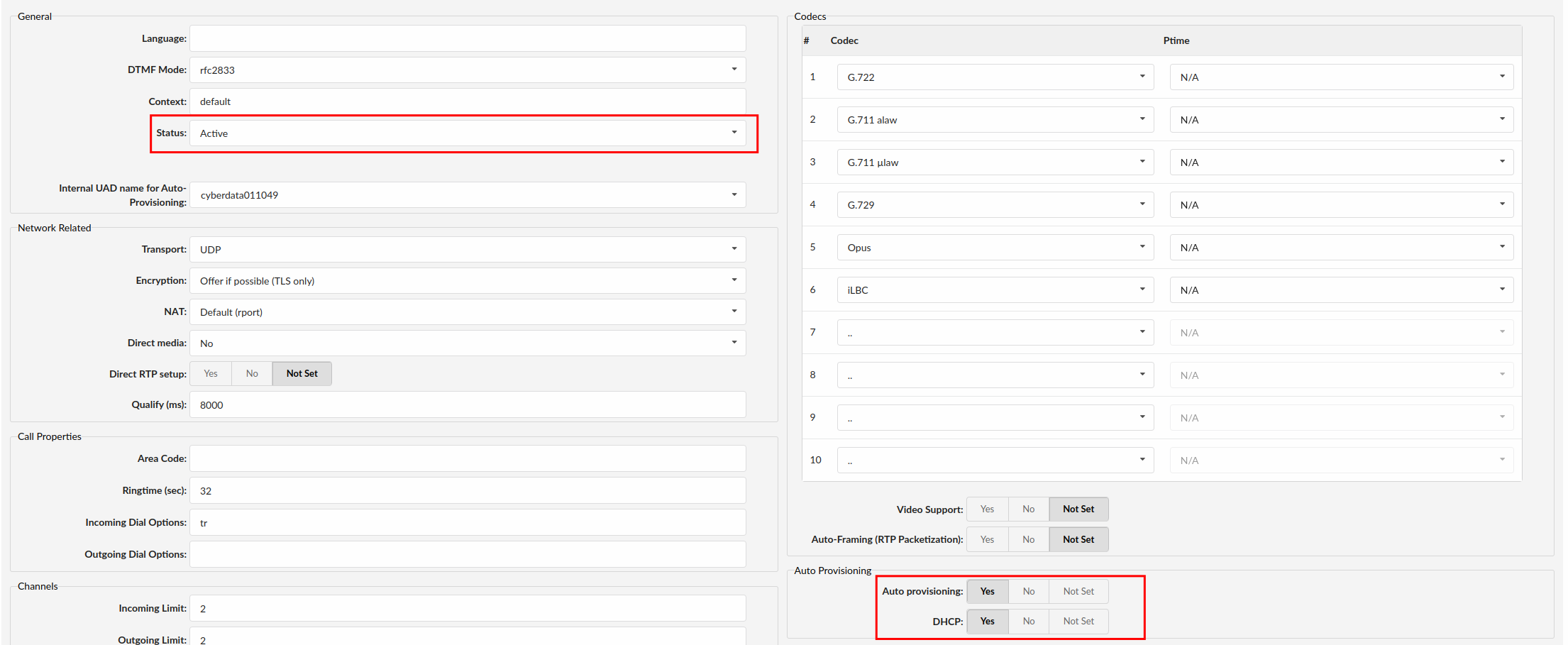
Task: Set DHCP to No
Action: click(1029, 622)
